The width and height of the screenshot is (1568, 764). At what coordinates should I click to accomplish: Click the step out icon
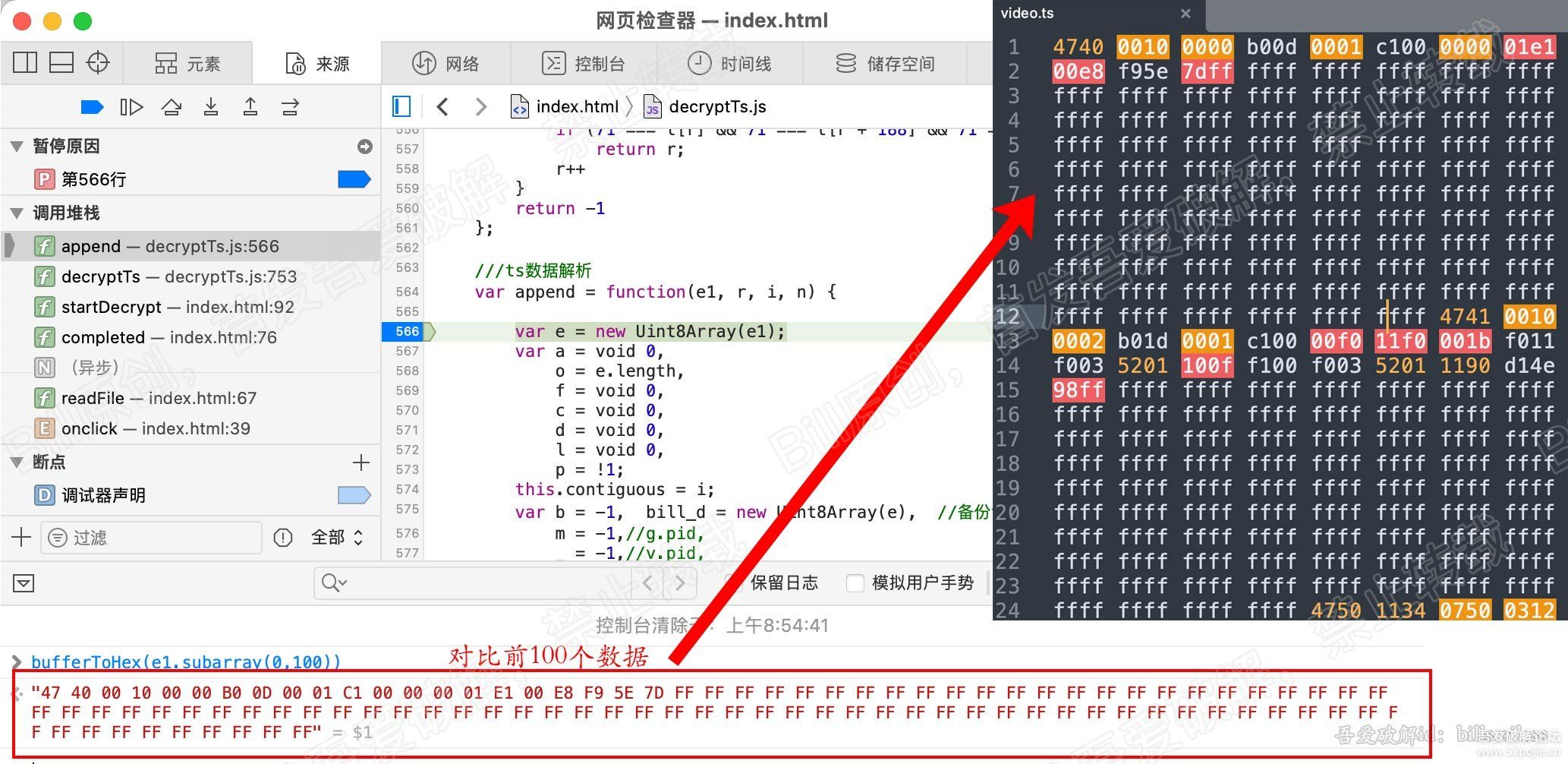[250, 106]
